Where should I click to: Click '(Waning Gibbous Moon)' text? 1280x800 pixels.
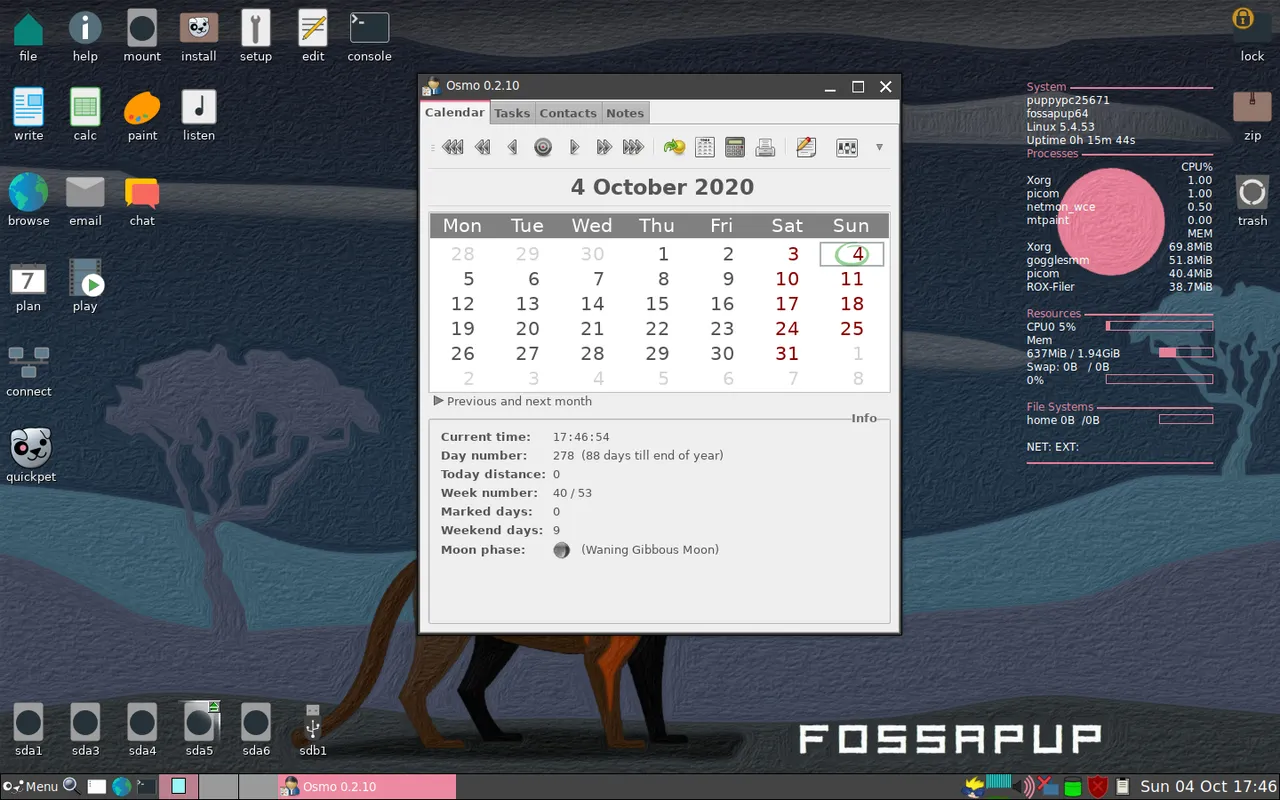[650, 550]
